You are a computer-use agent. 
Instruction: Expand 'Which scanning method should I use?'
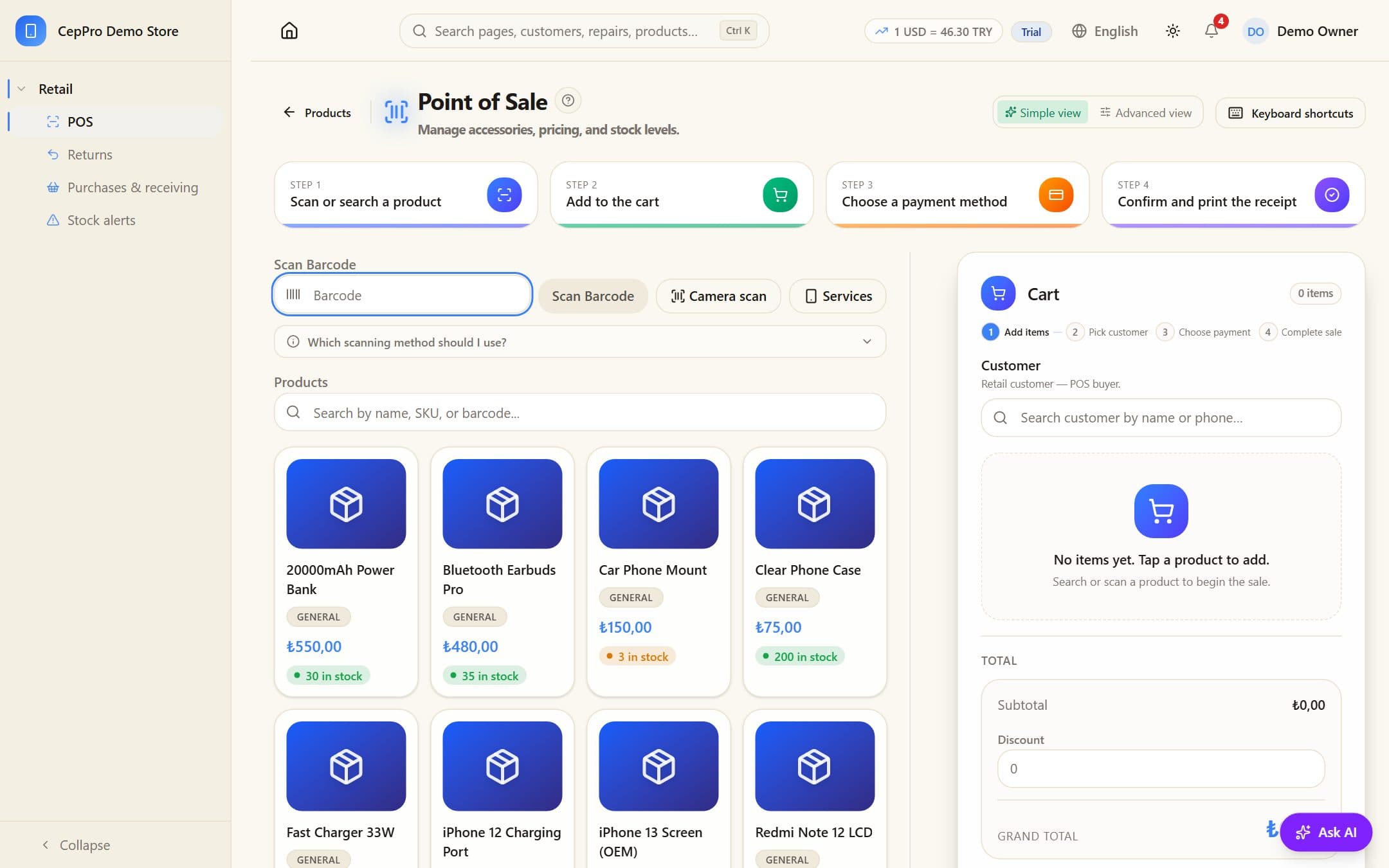pyautogui.click(x=579, y=342)
